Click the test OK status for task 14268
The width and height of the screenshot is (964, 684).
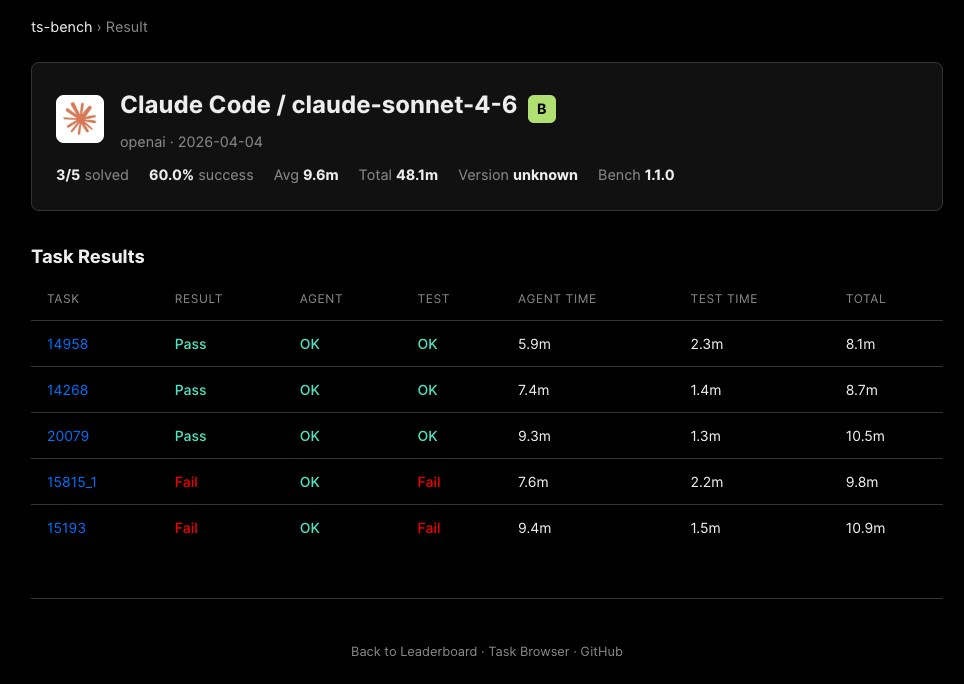[428, 390]
